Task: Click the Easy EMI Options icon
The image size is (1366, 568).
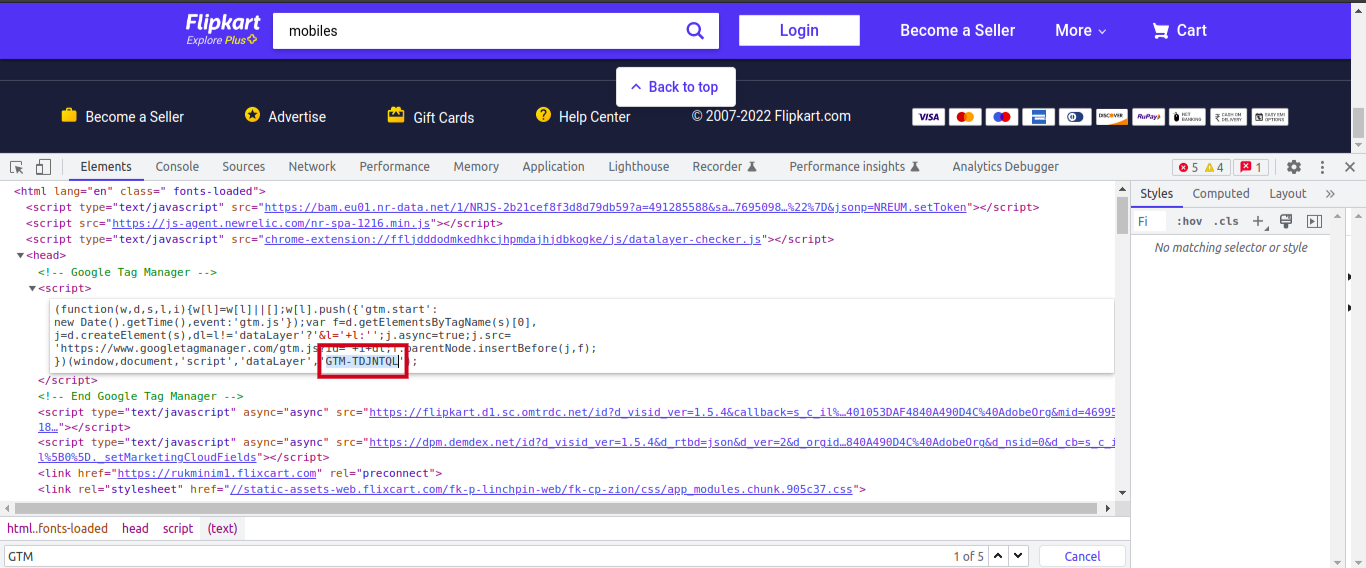Action: (1270, 117)
